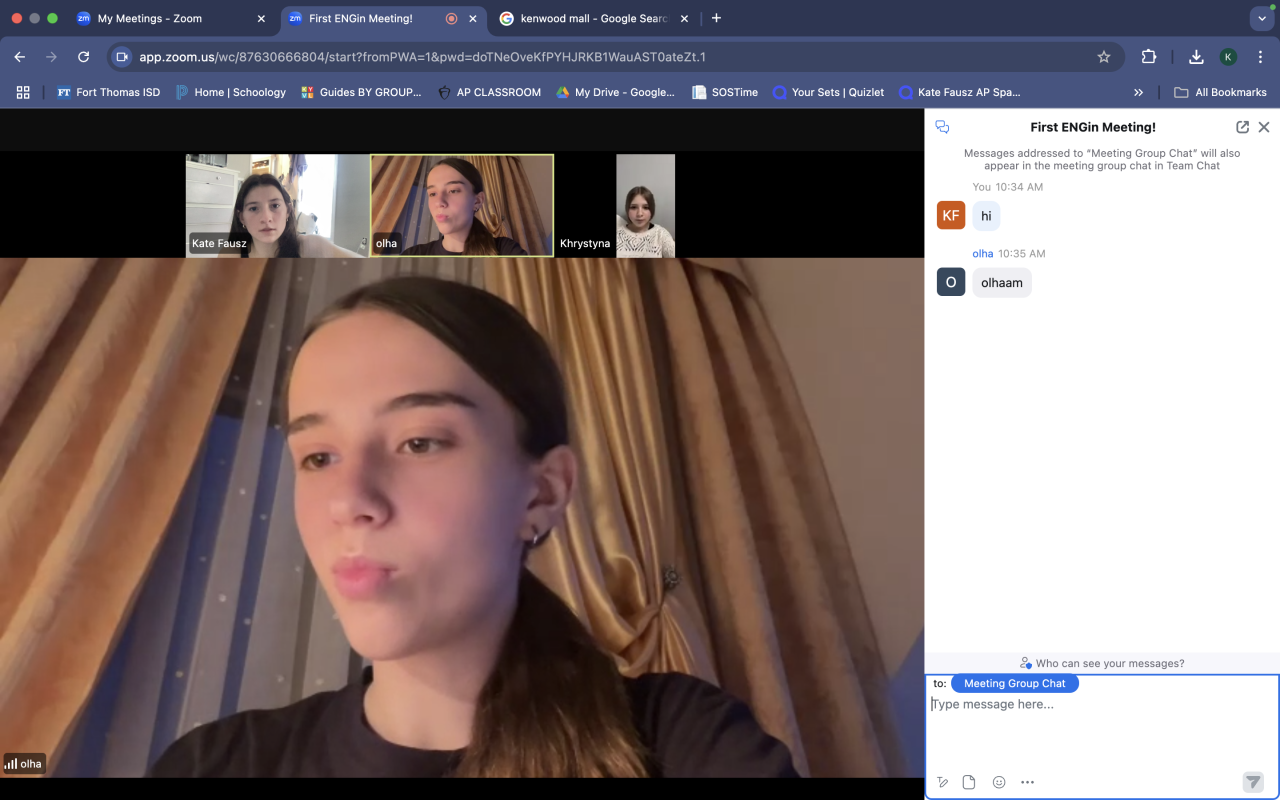Close the First ENGin Meeting! browser tab
Viewport: 1280px width, 800px height.
(473, 18)
